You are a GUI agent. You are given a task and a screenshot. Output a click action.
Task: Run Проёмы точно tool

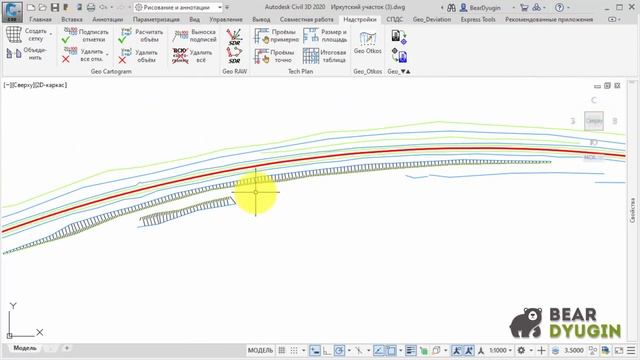click(274, 56)
